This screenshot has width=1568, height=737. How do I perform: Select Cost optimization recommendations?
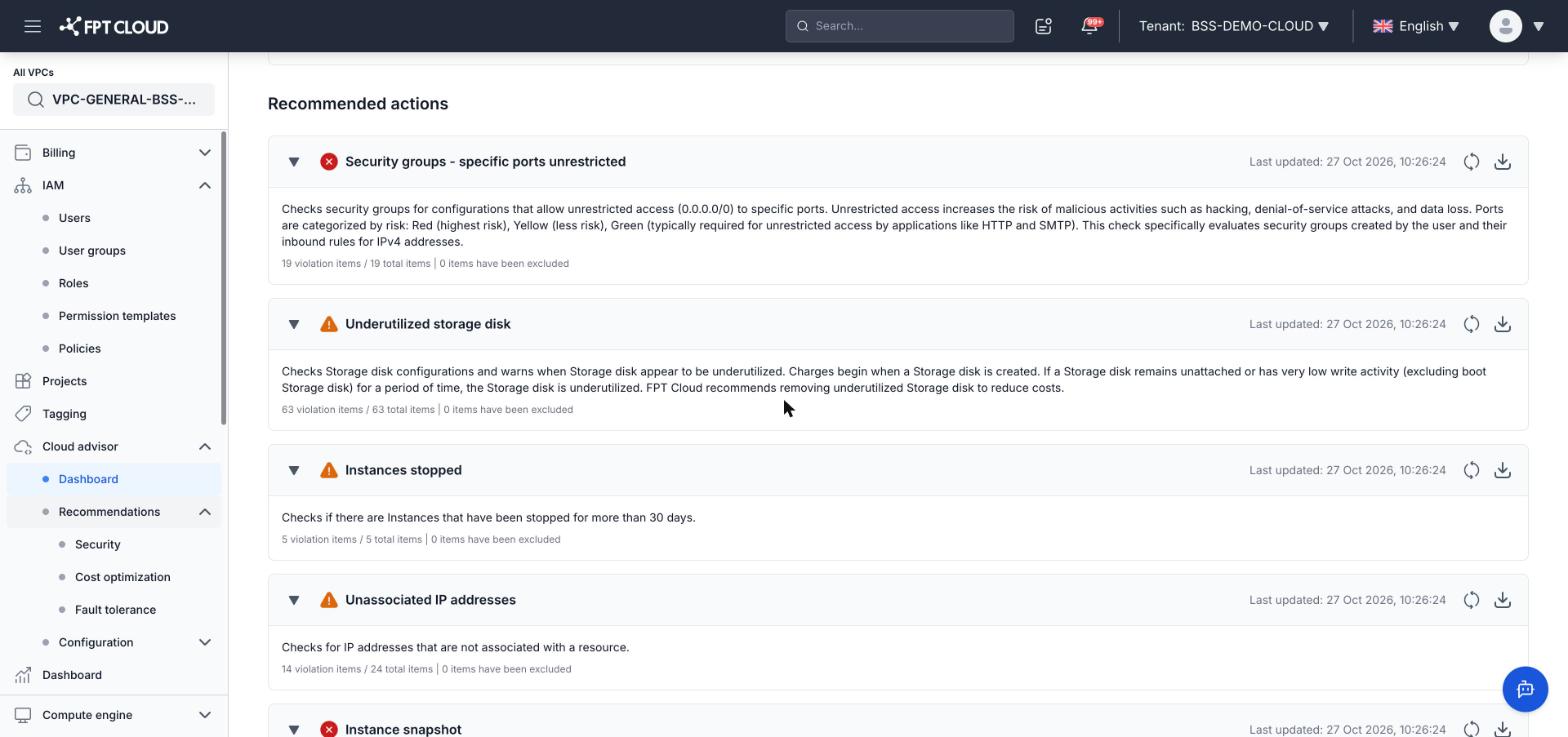pos(122,577)
